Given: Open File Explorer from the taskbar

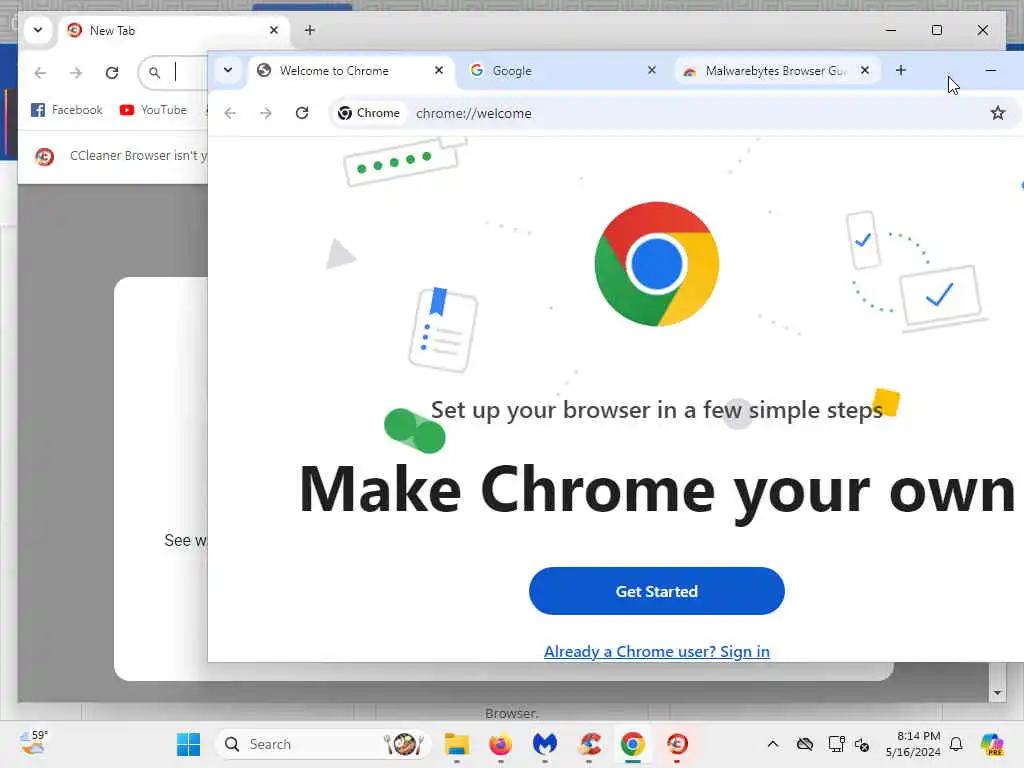Looking at the screenshot, I should [x=456, y=744].
